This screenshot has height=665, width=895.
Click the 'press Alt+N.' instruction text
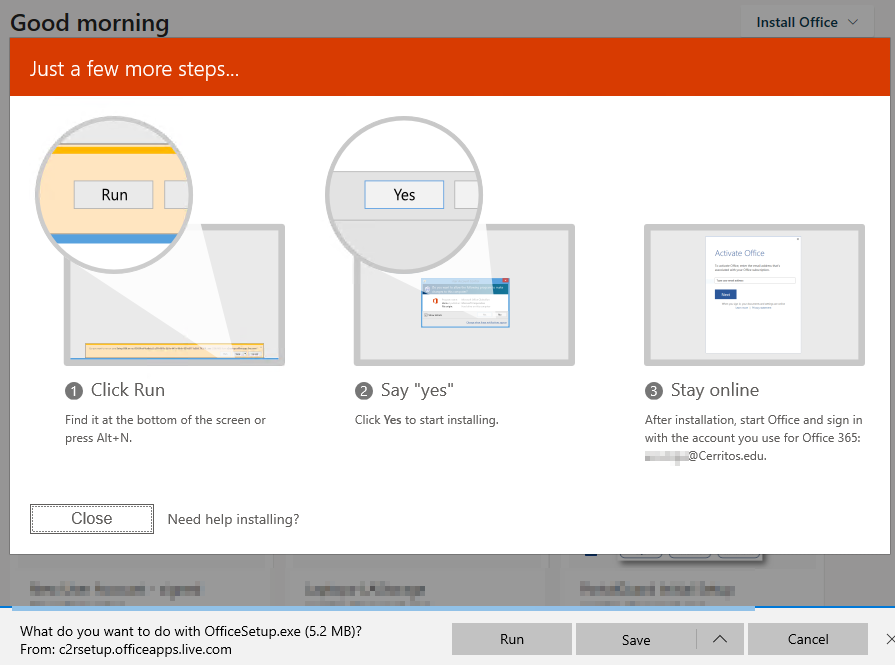pos(98,438)
